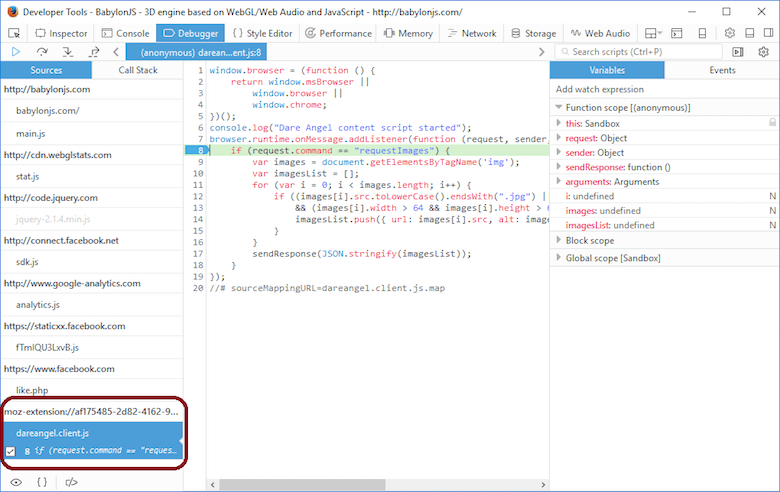Viewport: 780px width, 492px height.
Task: Click the Step Over icon
Action: 42,52
